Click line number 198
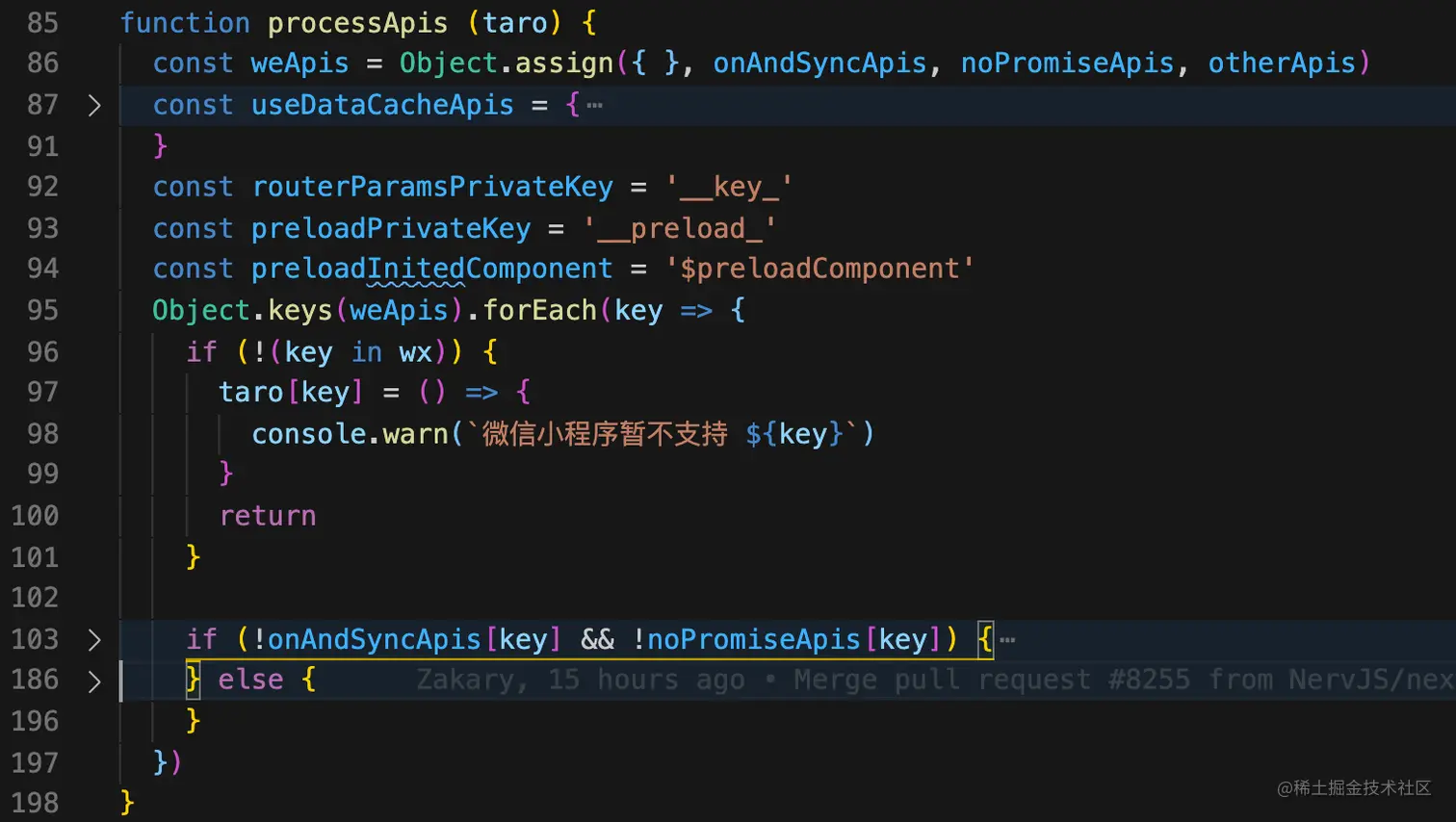The height and width of the screenshot is (822, 1456). pyautogui.click(x=35, y=803)
